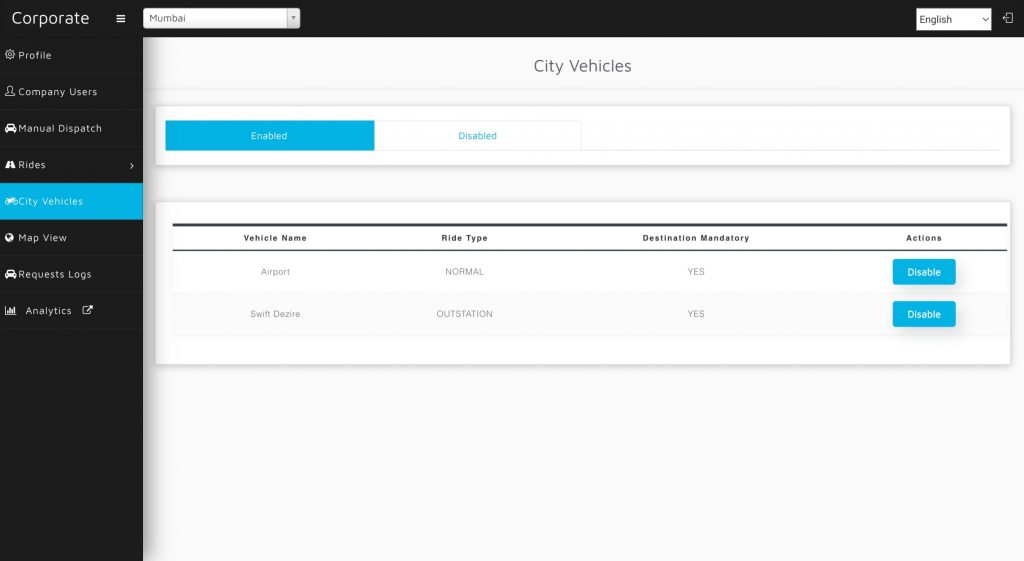
Task: Click the Manual Dispatch car icon
Action: point(10,128)
